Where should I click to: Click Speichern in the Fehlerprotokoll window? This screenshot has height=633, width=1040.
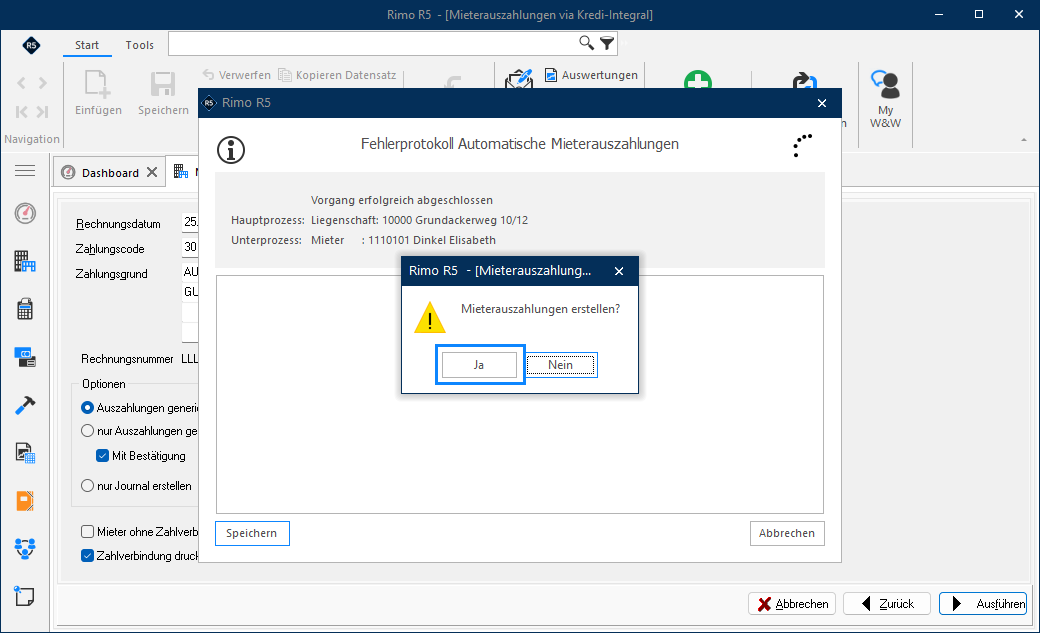252,533
